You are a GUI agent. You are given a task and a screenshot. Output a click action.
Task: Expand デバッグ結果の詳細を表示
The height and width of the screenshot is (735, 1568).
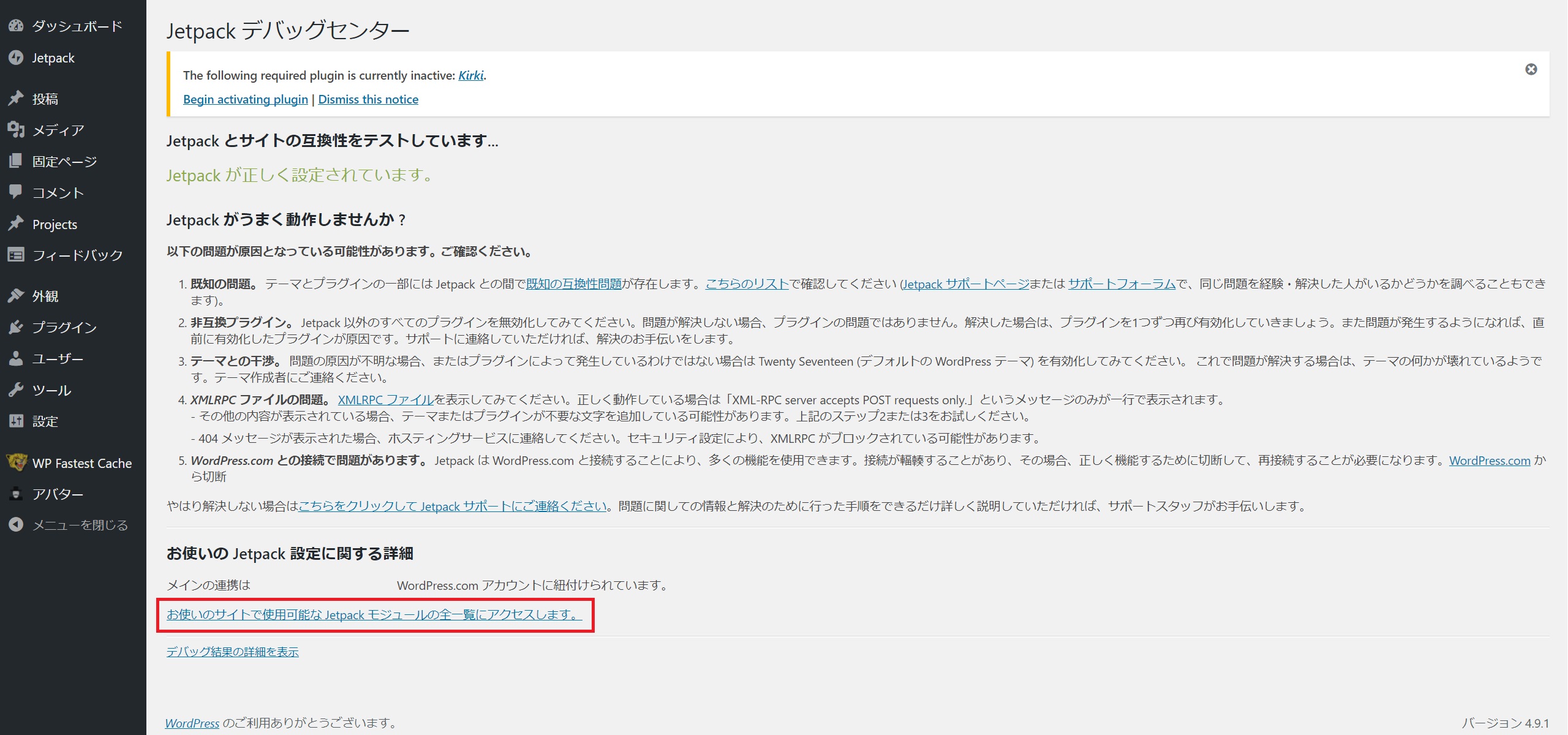tap(233, 652)
